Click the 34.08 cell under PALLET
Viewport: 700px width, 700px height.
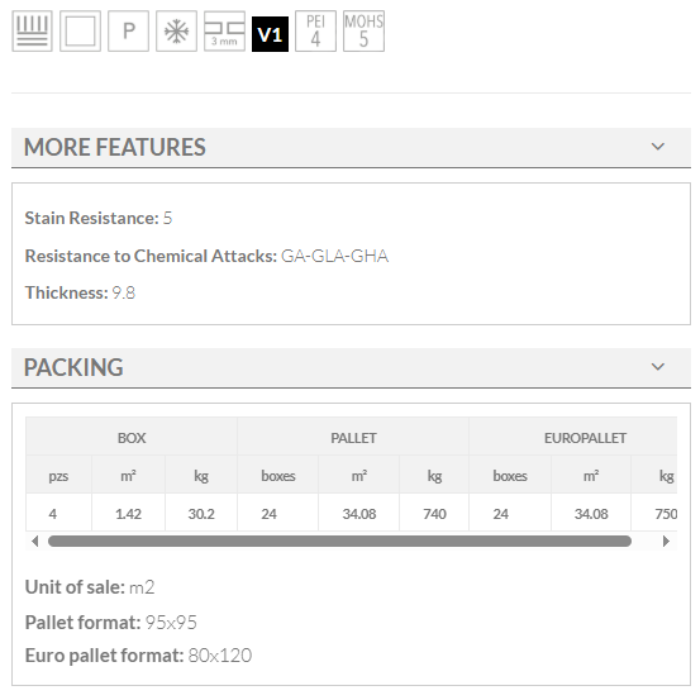358,514
